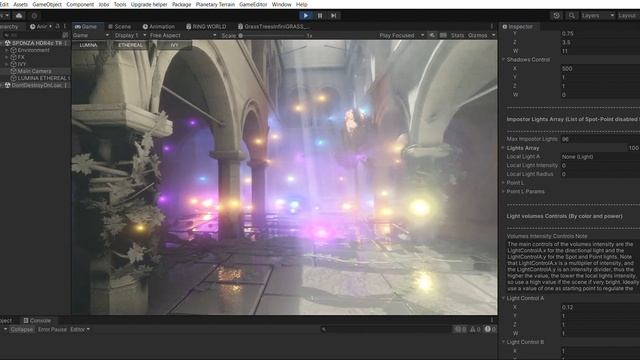Switch to the GrassTreesInfiniGRASS tab

pos(273,27)
